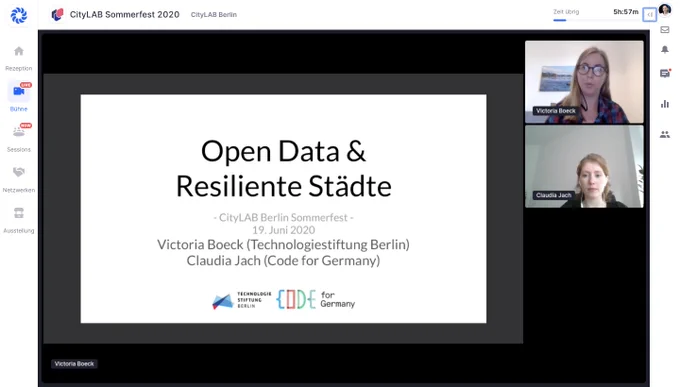Select Victoria Boeck's video tile
The width and height of the screenshot is (680, 387).
click(x=584, y=82)
